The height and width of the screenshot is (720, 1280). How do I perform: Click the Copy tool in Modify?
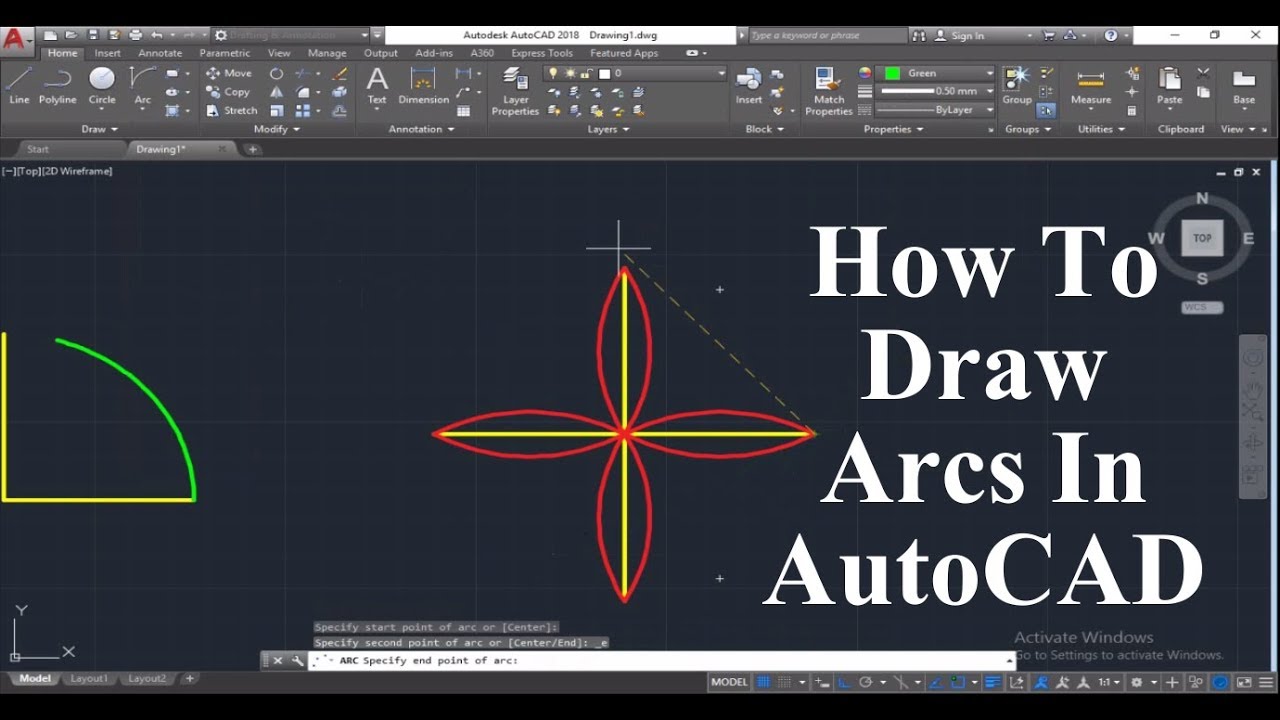pyautogui.click(x=229, y=92)
